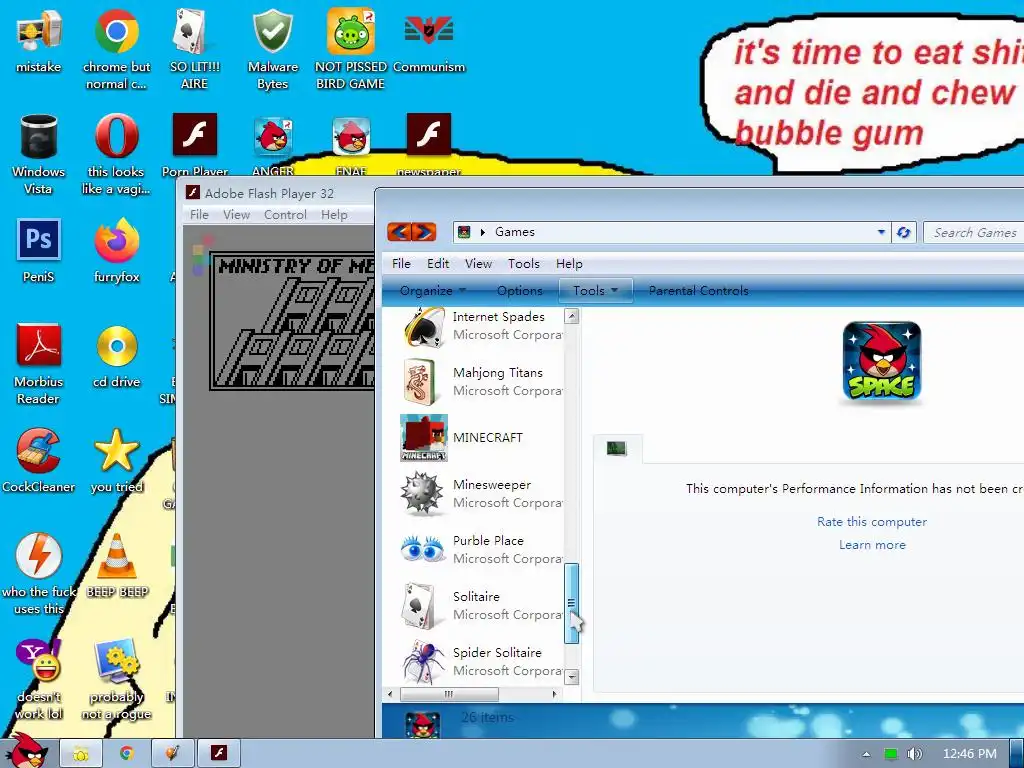Viewport: 1024px width, 768px height.
Task: Select Minesweeper in the games list
Action: (x=482, y=494)
